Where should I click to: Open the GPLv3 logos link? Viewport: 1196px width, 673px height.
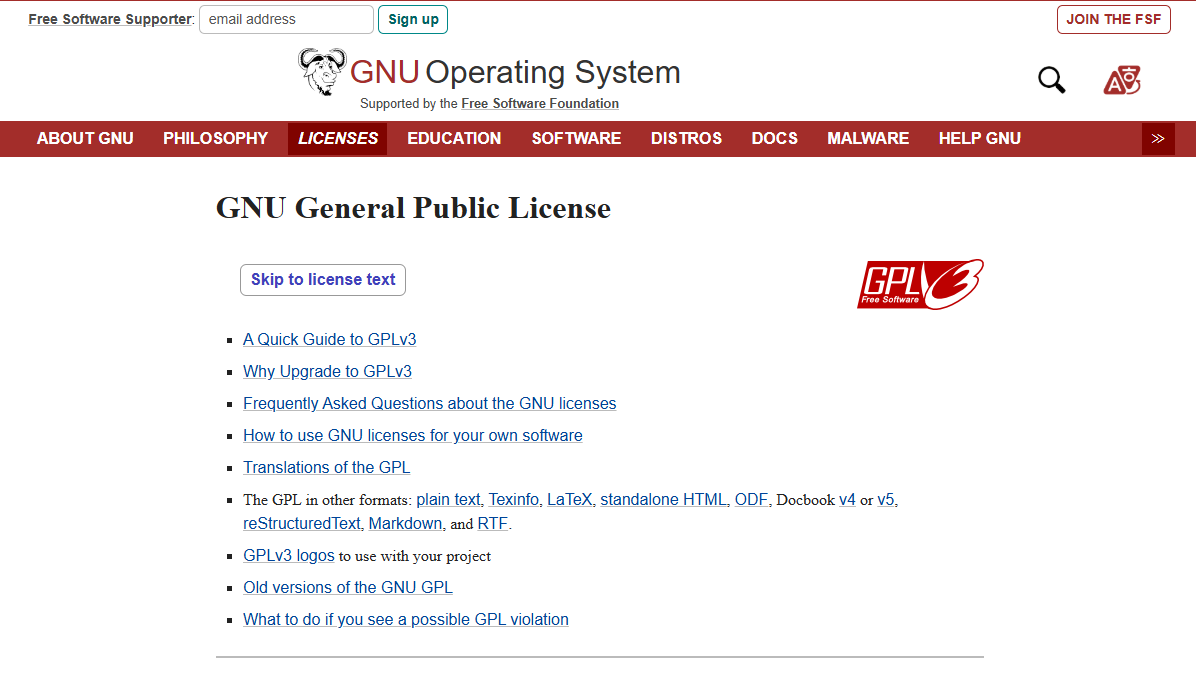(288, 555)
